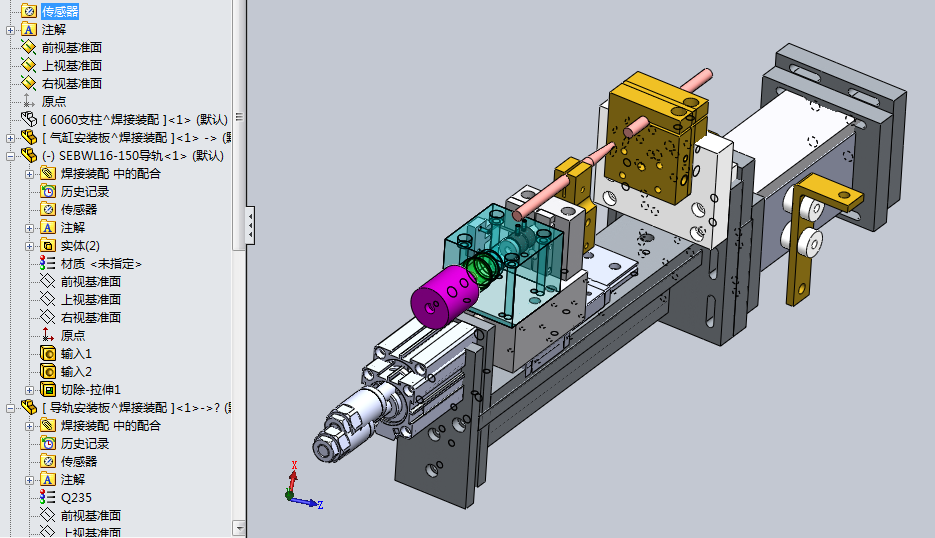Click 注解 icon under 导轨安装板
The image size is (935, 538).
click(x=48, y=480)
